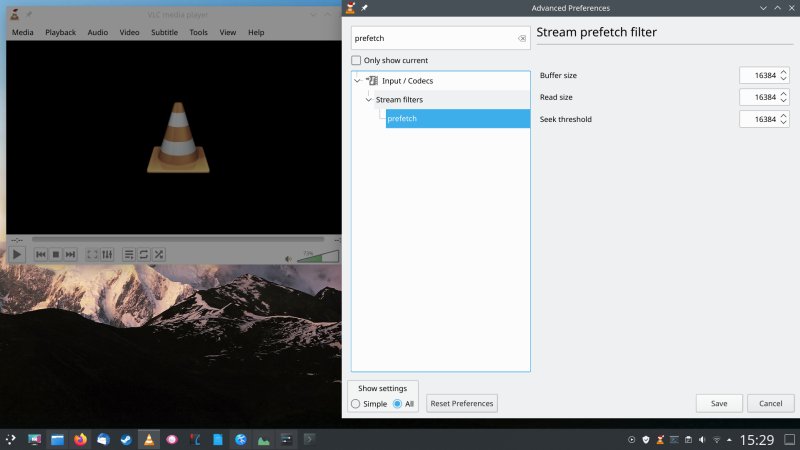
Task: Check the Only show current checkbox
Action: point(357,61)
